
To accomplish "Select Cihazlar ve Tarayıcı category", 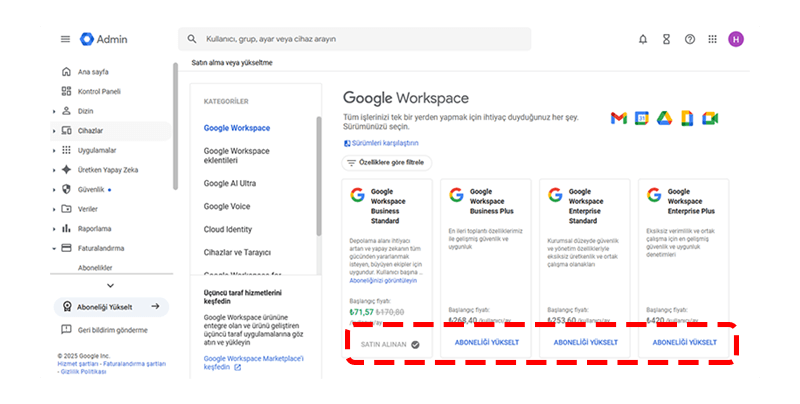I will click(237, 252).
